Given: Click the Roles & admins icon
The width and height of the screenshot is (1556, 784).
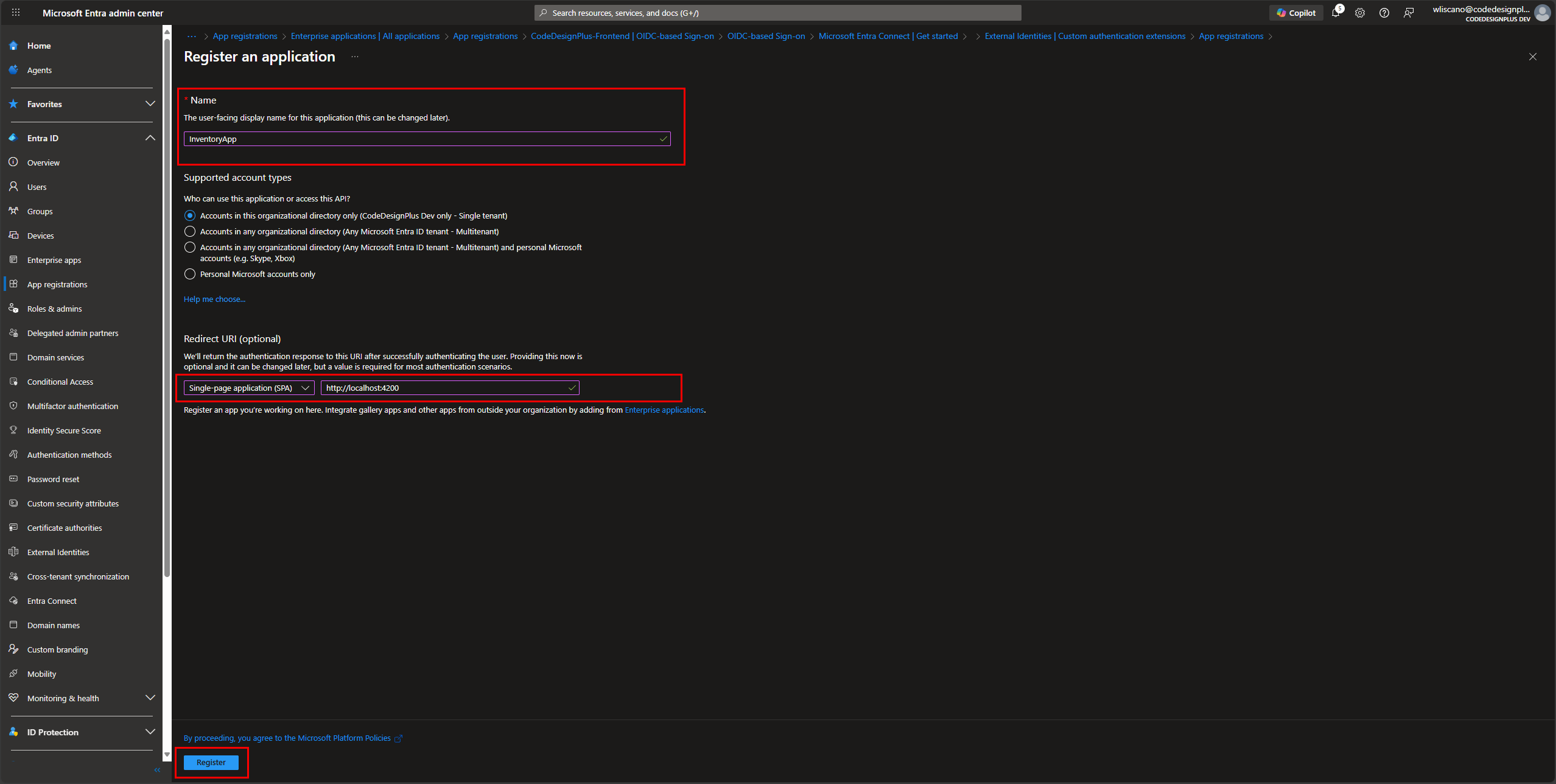Looking at the screenshot, I should 13,308.
